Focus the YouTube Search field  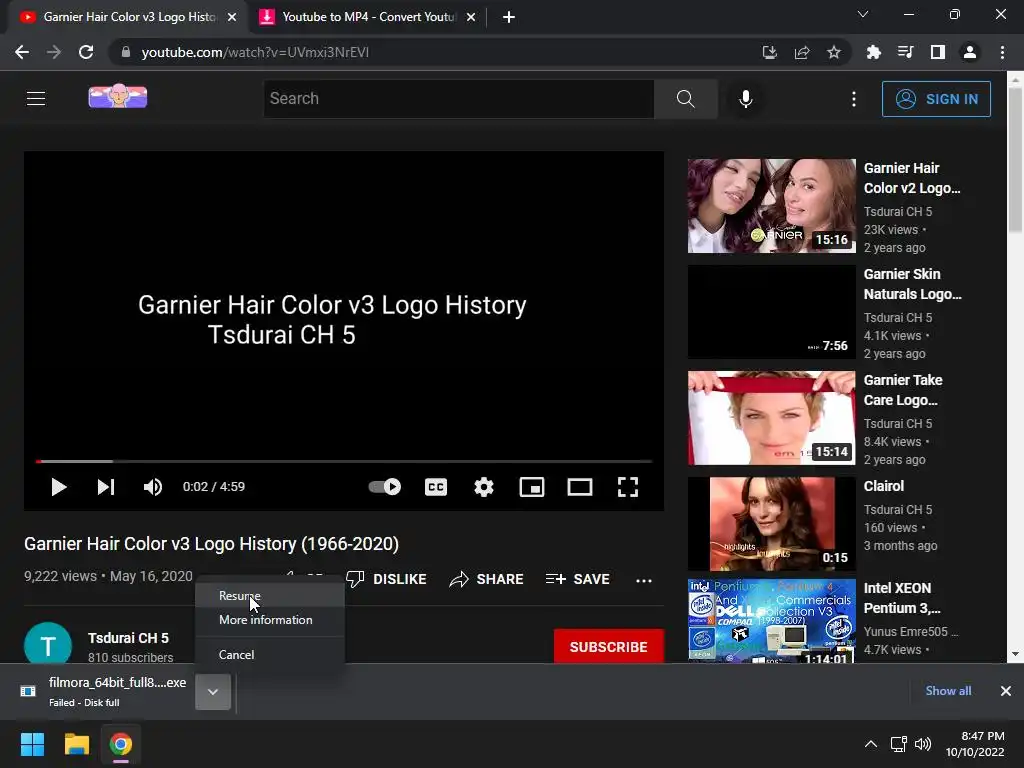tap(458, 99)
